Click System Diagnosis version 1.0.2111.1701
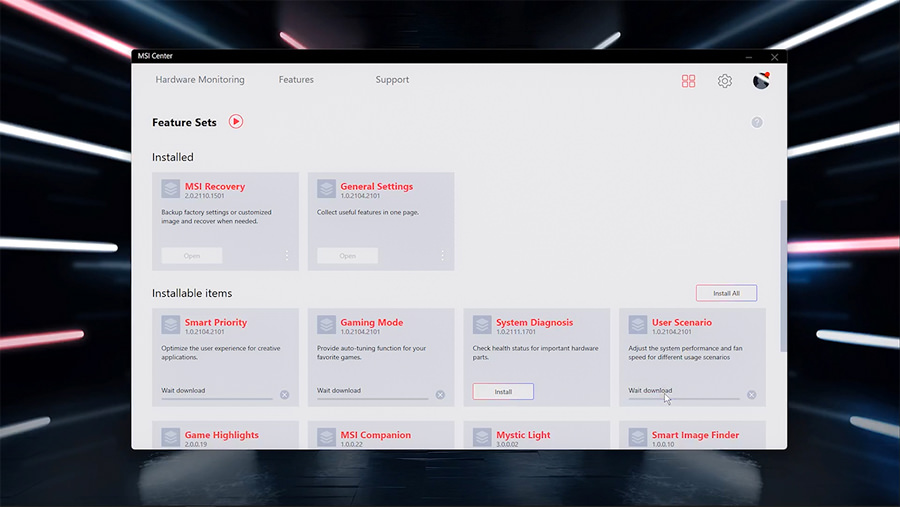 coord(516,332)
